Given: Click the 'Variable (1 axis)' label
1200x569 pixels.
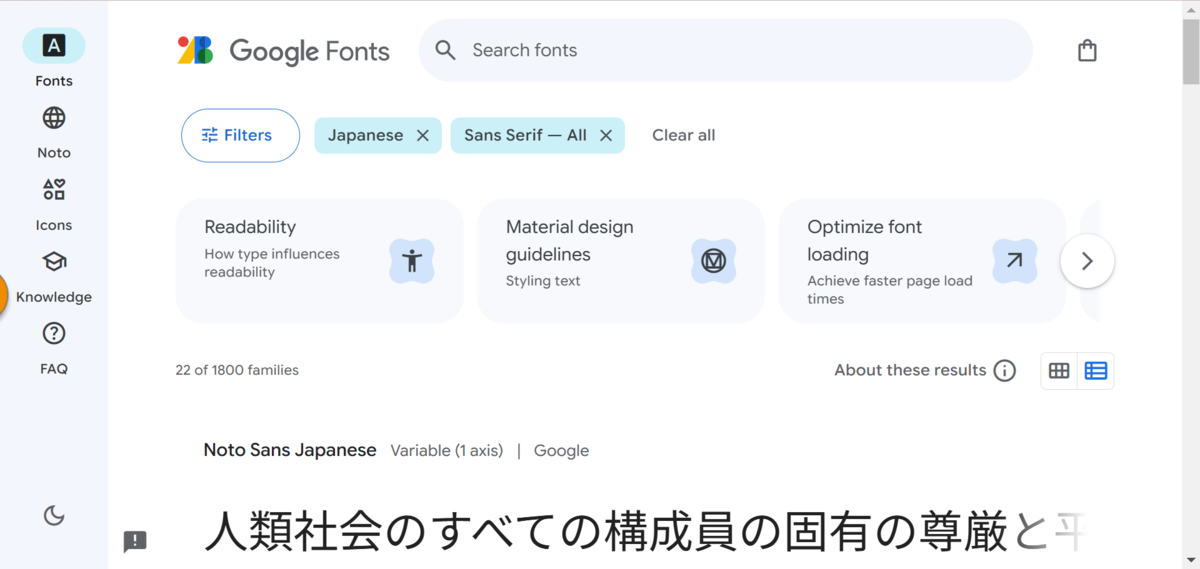Looking at the screenshot, I should coord(447,451).
